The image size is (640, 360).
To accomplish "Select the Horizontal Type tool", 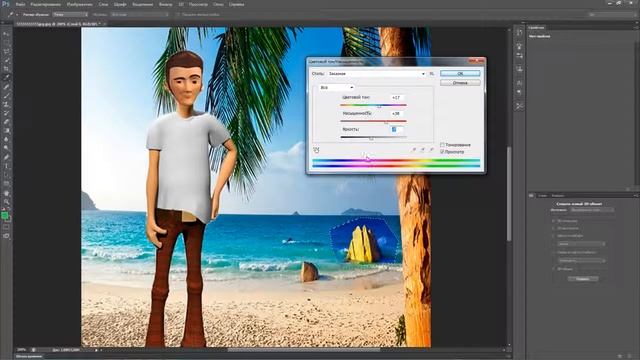I will pos(6,166).
